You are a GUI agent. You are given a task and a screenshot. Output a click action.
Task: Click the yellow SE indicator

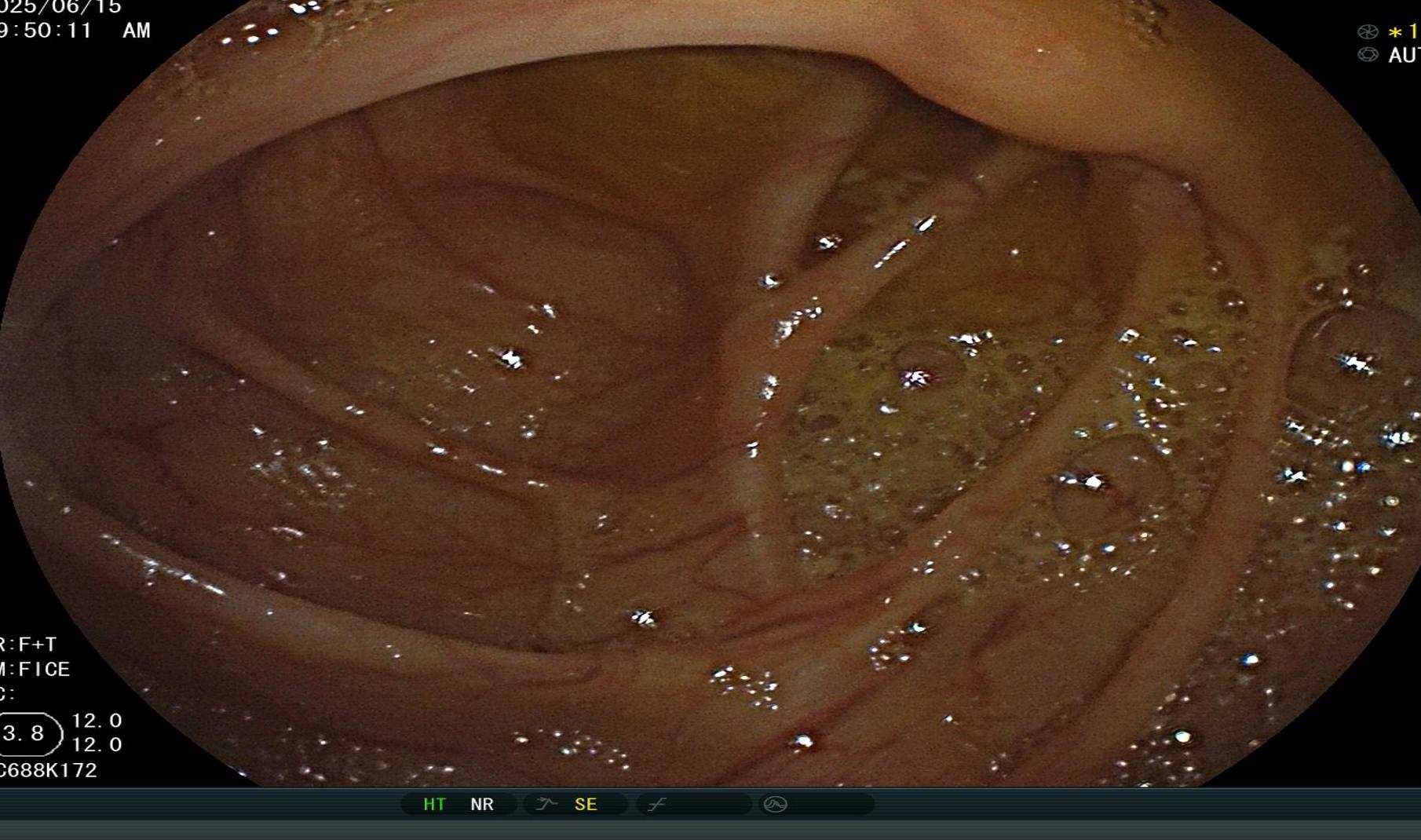point(586,804)
